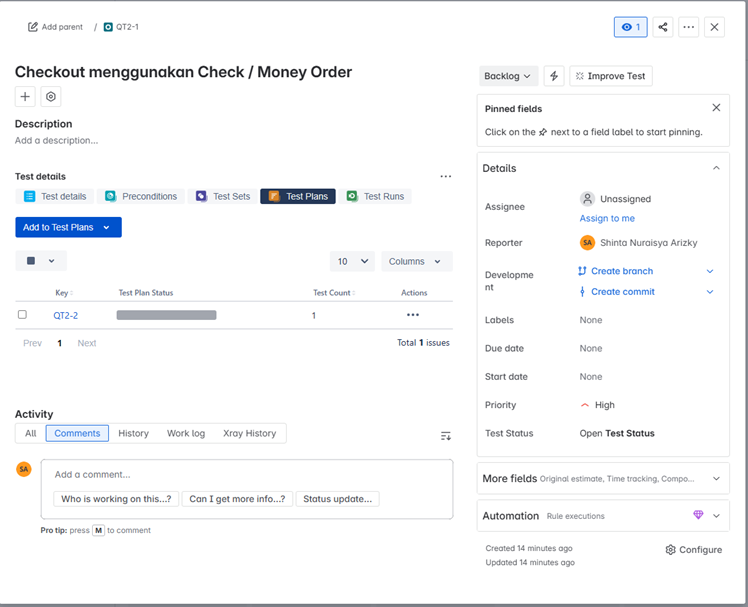Open the Backlog status dropdown
The image size is (748, 607).
(x=508, y=76)
